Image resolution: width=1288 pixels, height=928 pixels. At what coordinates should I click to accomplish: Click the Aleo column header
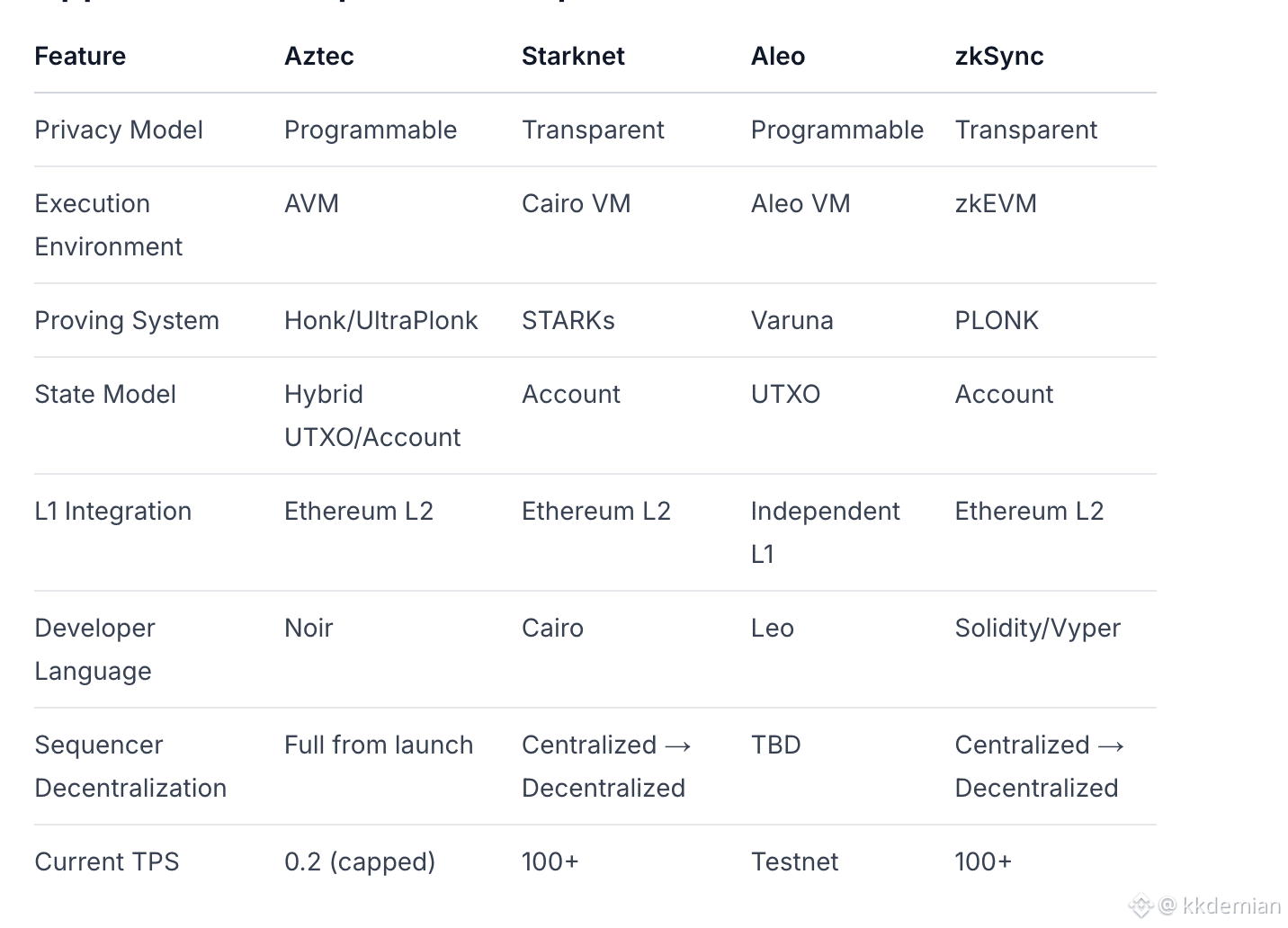[778, 56]
